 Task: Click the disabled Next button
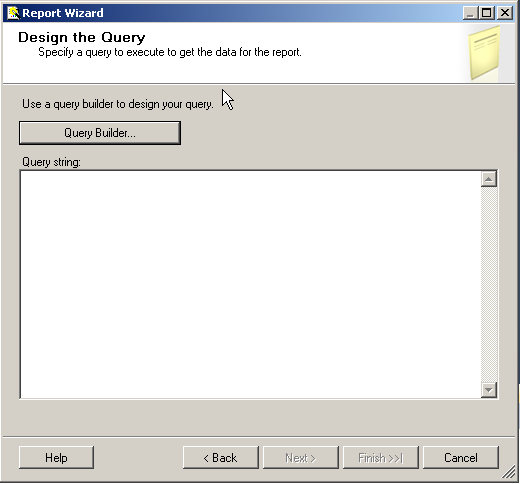[301, 458]
